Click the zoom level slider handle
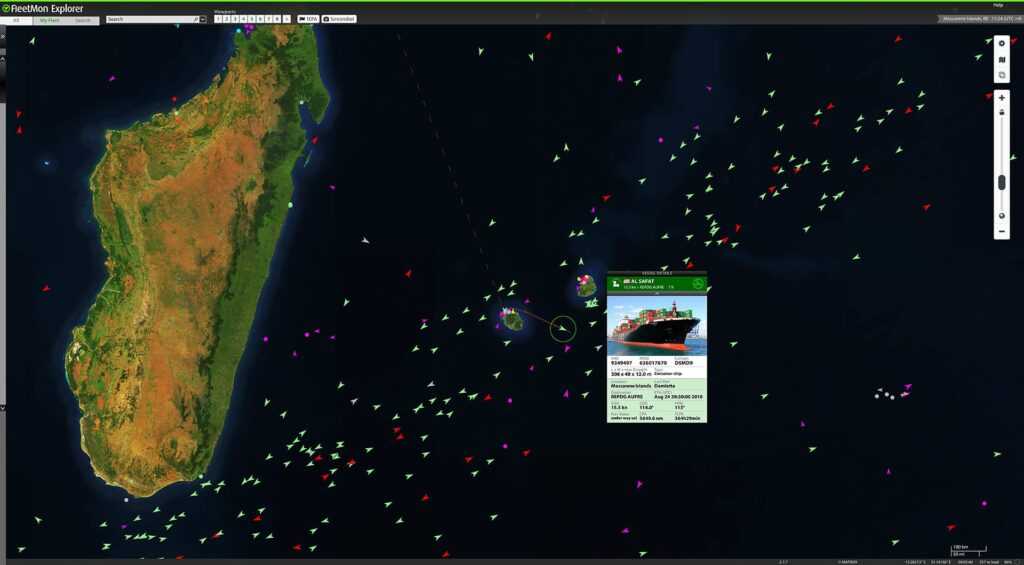 (x=1002, y=181)
